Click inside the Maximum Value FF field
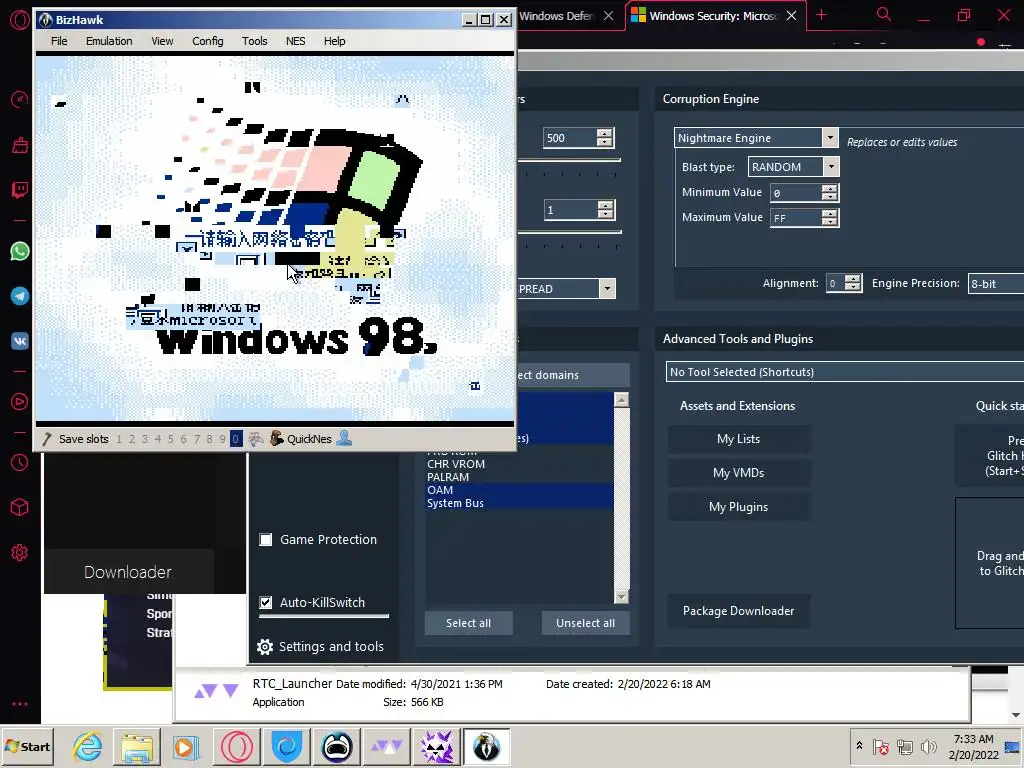This screenshot has height=768, width=1024. click(x=795, y=218)
